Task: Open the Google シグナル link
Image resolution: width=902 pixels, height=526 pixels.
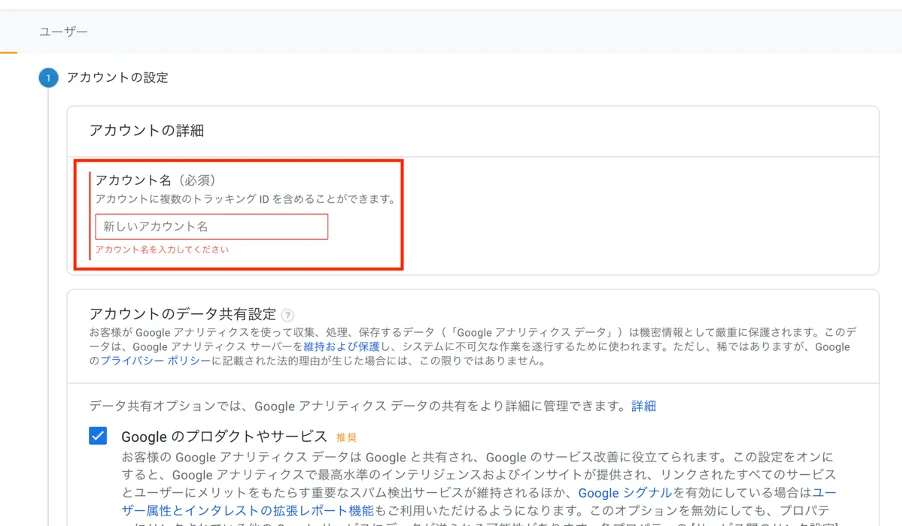Action: pos(625,493)
